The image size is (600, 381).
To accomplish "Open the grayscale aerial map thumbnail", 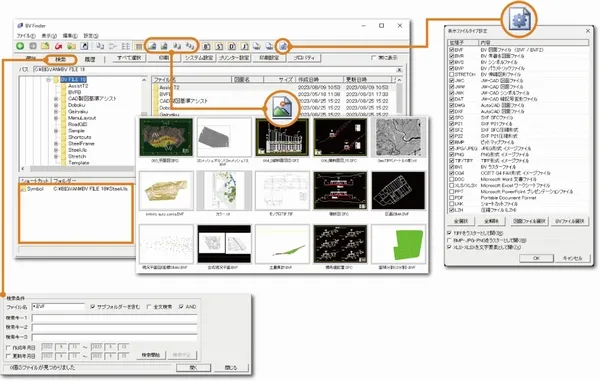I will 398,137.
